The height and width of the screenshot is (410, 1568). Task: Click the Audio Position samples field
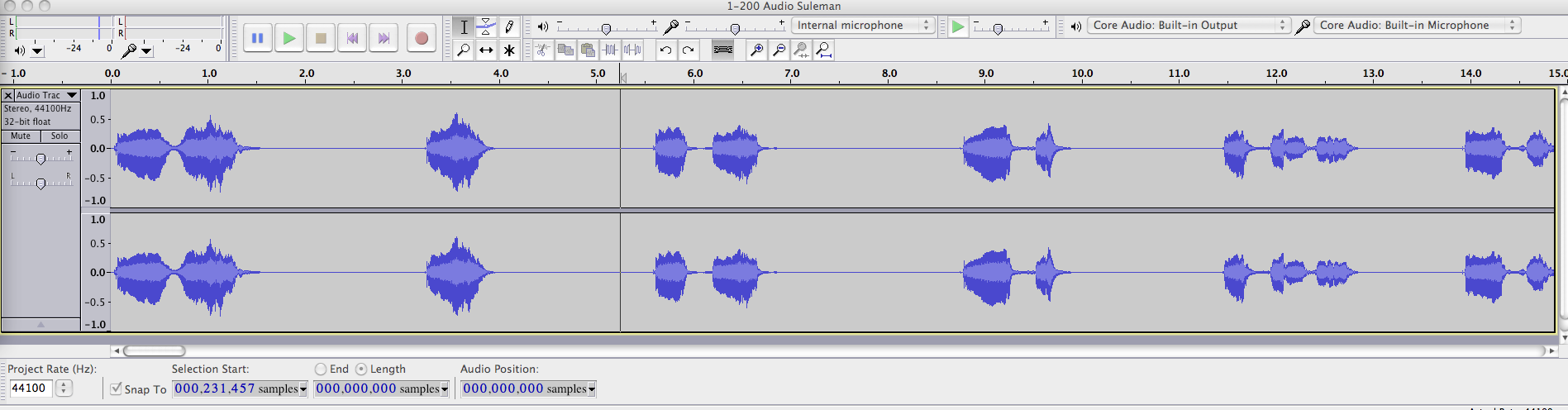pyautogui.click(x=529, y=389)
